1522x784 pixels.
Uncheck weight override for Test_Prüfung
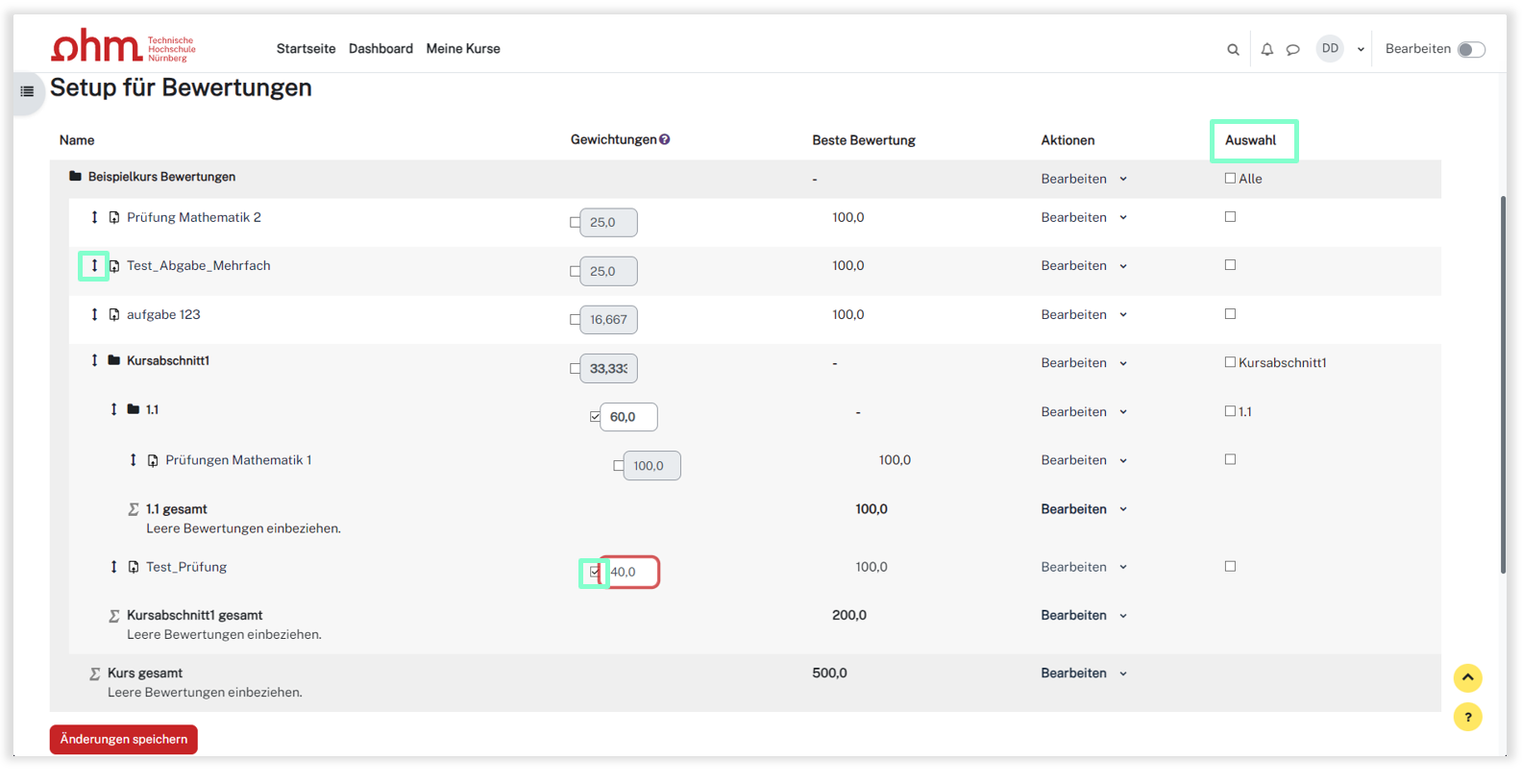(x=595, y=572)
